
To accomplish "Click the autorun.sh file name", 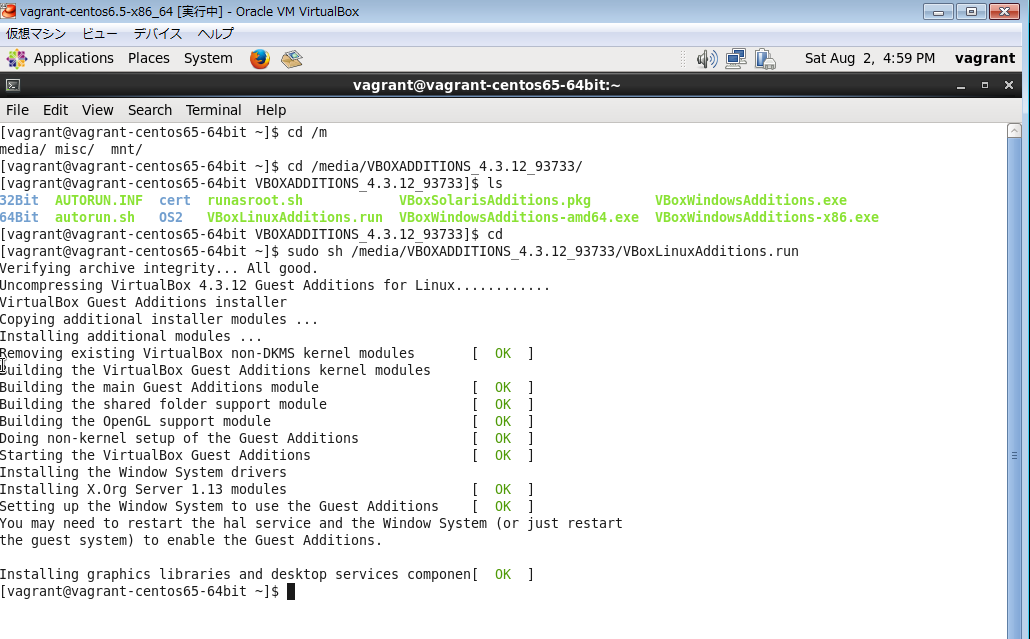I will [95, 217].
